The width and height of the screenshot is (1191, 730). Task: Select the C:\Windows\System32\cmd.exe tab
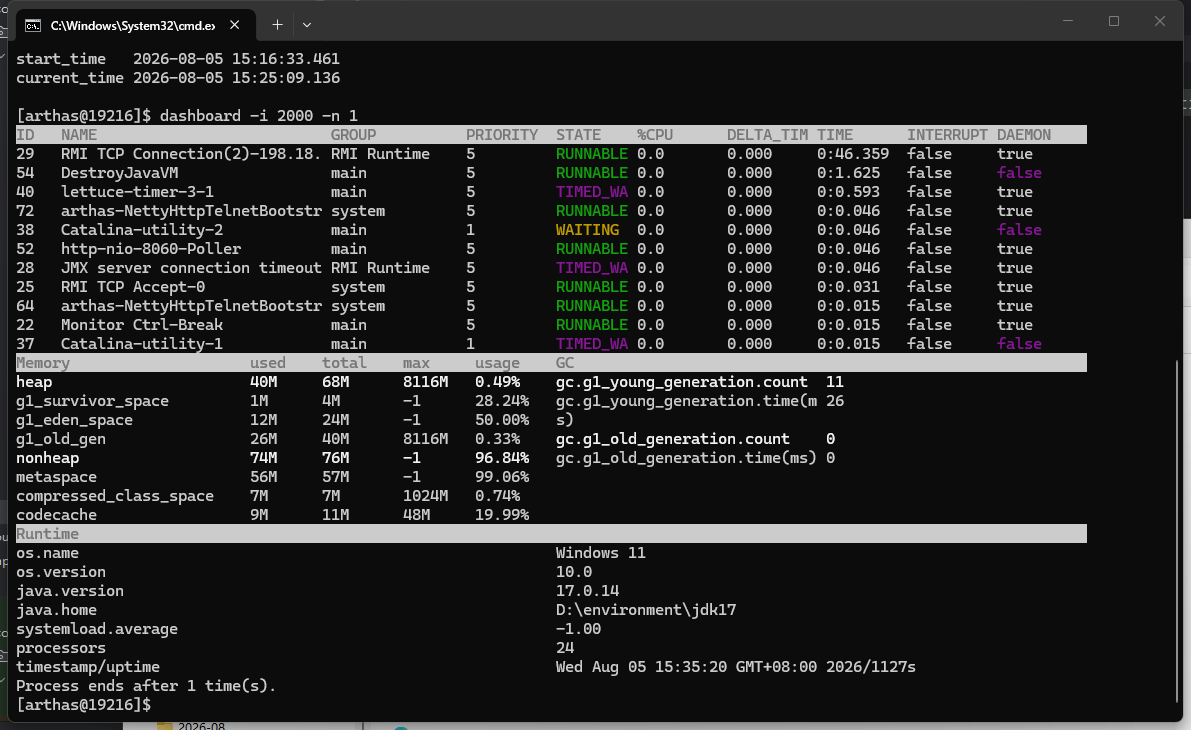coord(133,25)
